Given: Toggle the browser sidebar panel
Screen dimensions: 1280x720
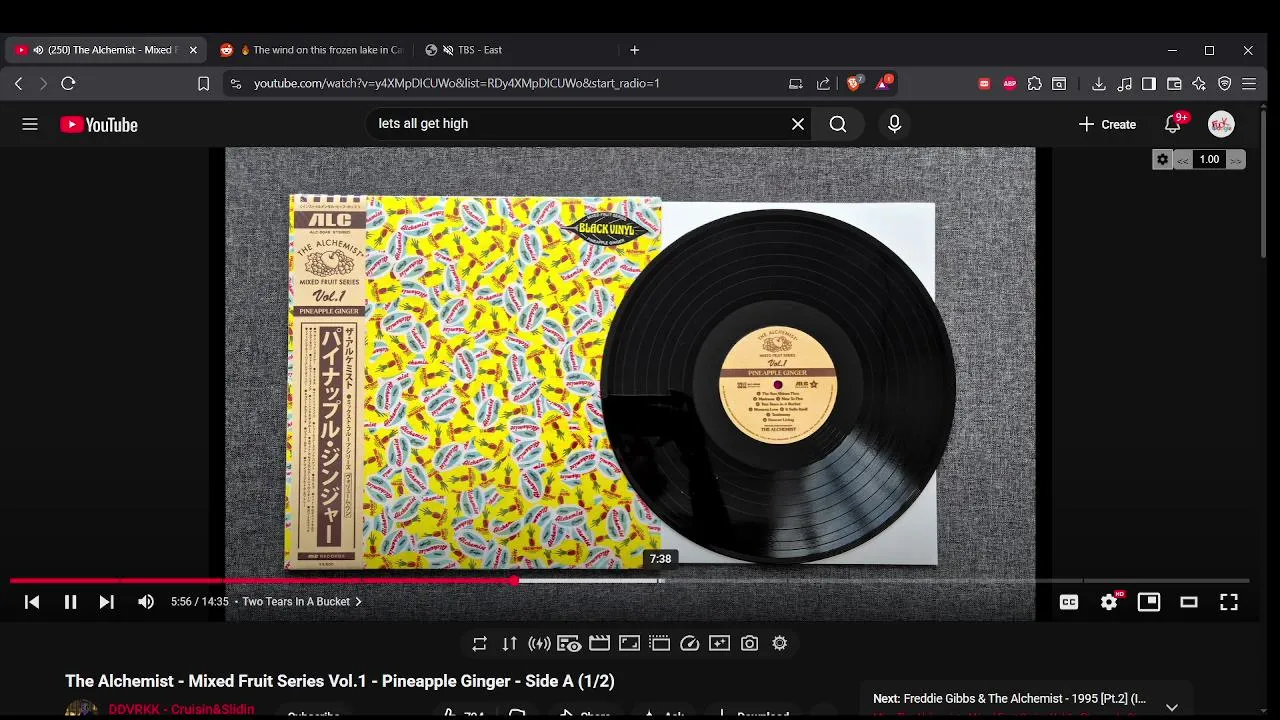Looking at the screenshot, I should click(1149, 84).
